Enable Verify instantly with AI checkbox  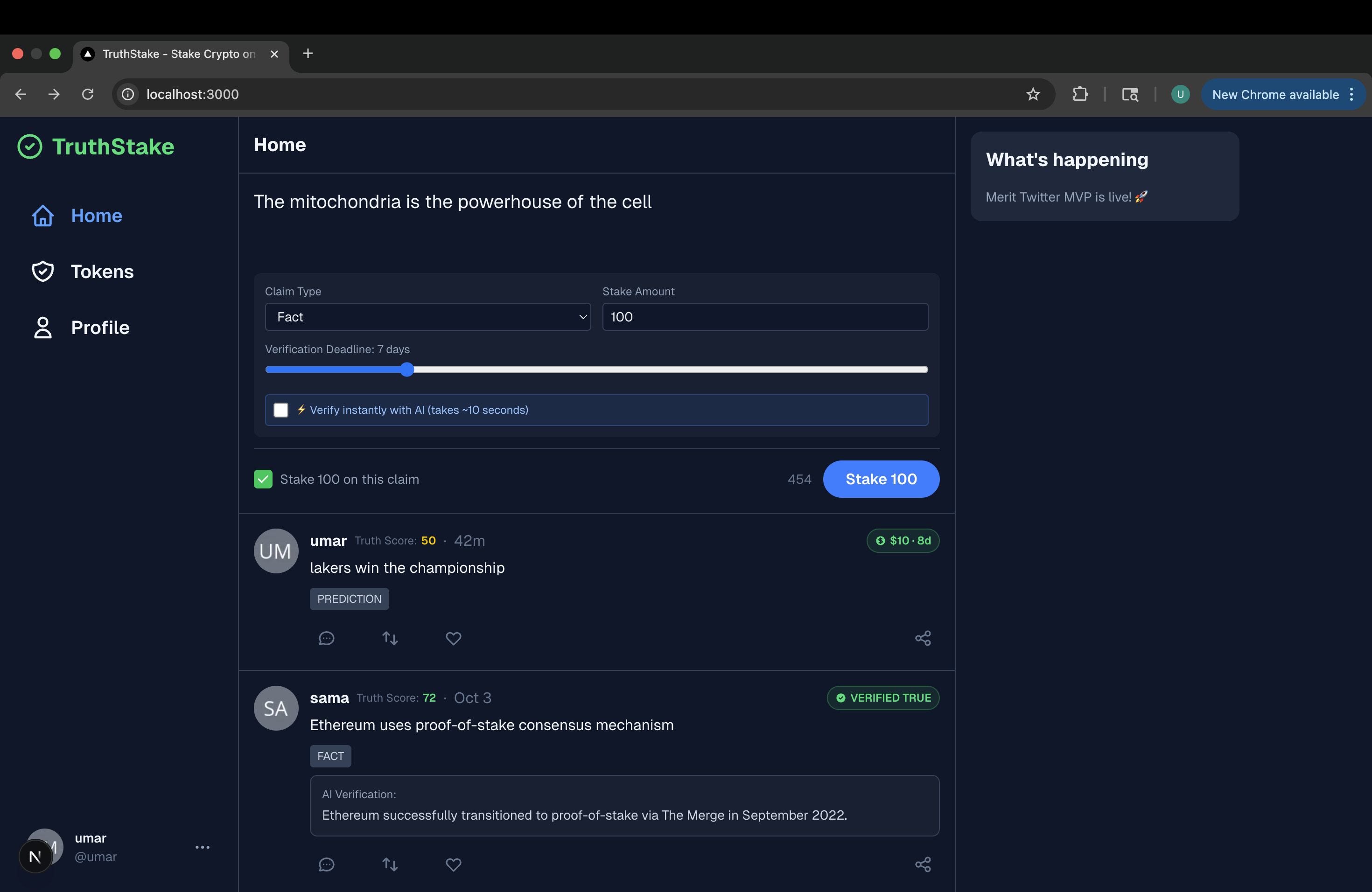(281, 410)
